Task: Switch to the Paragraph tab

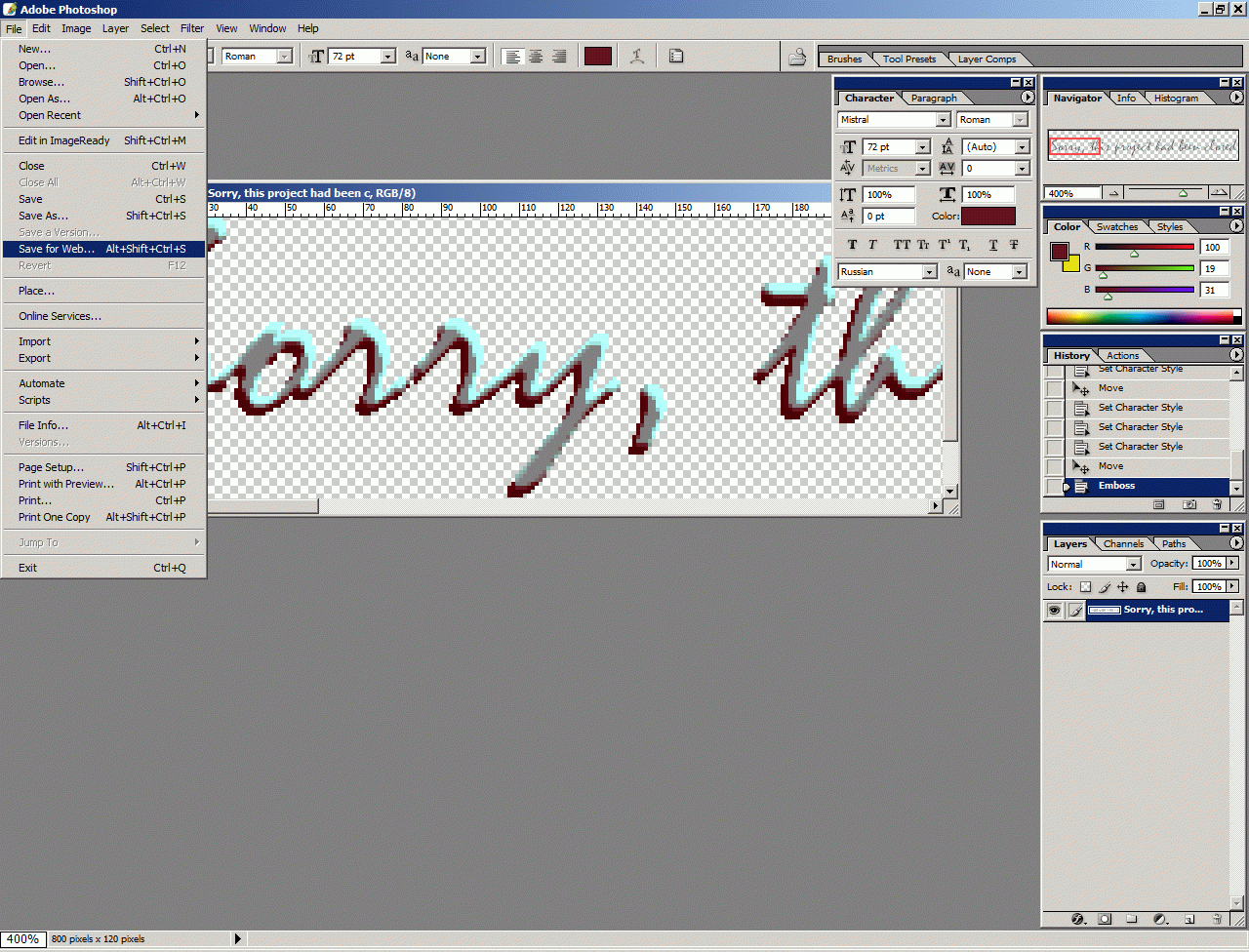Action: pos(934,98)
